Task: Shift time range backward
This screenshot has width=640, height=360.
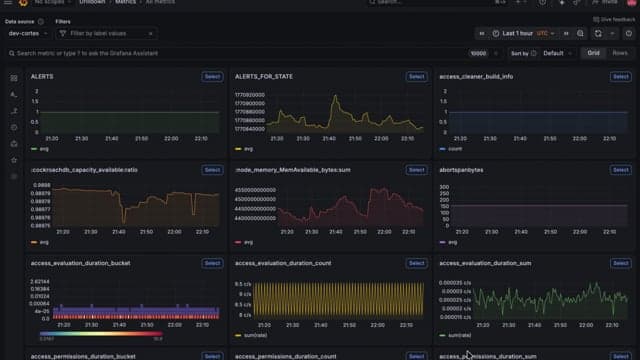Action: 482,33
